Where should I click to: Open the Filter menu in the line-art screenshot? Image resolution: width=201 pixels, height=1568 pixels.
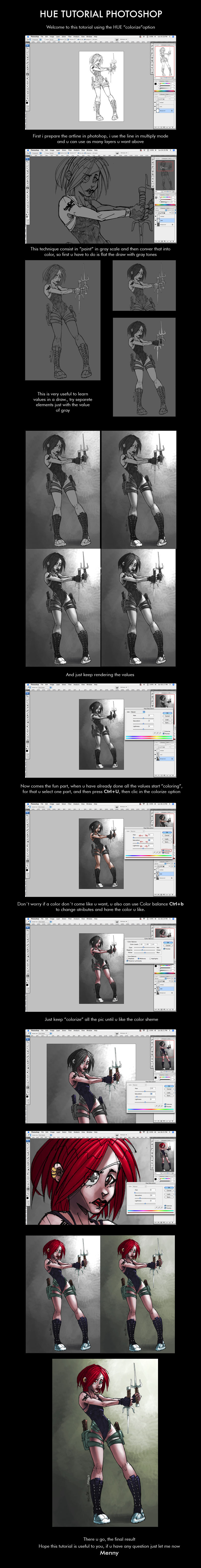pos(70,37)
